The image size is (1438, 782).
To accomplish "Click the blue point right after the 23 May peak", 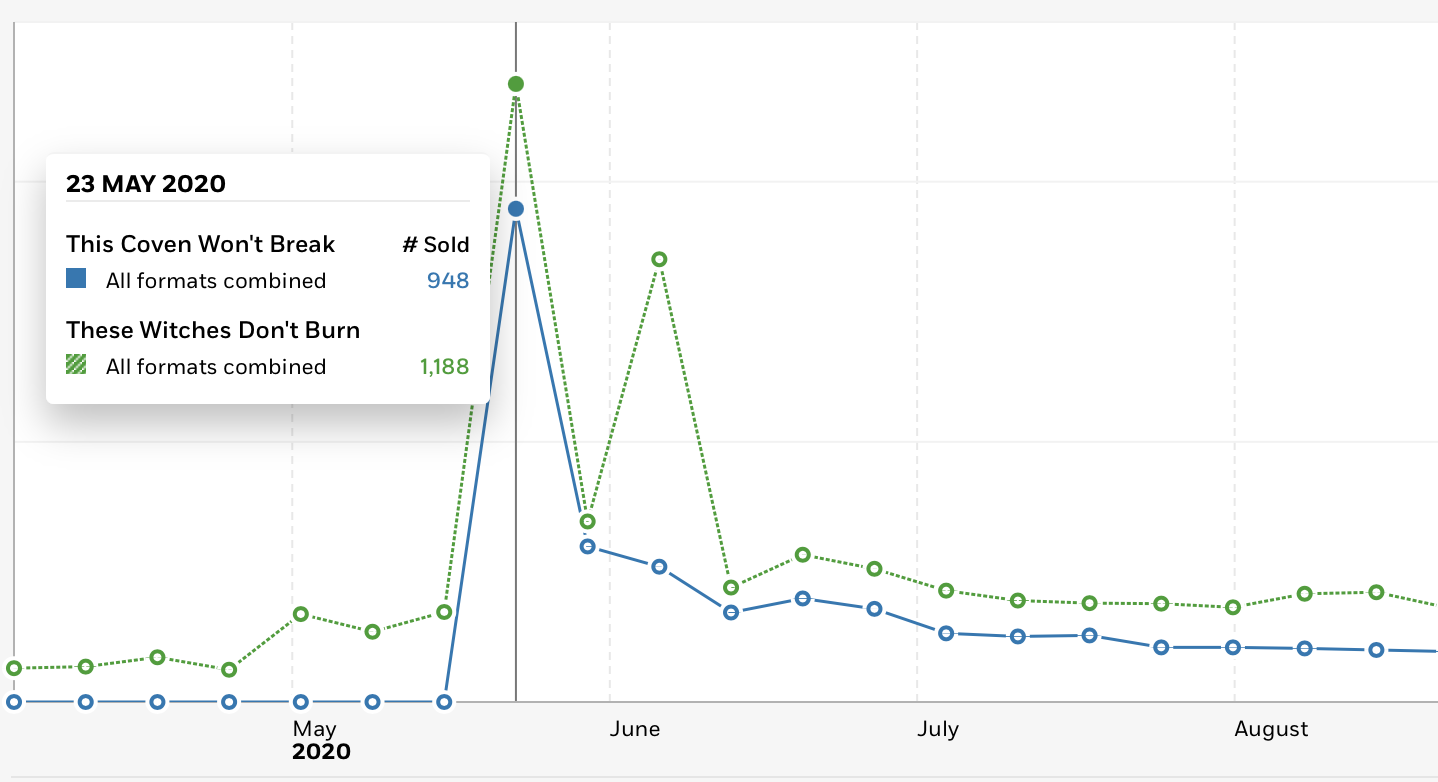I will (x=588, y=546).
